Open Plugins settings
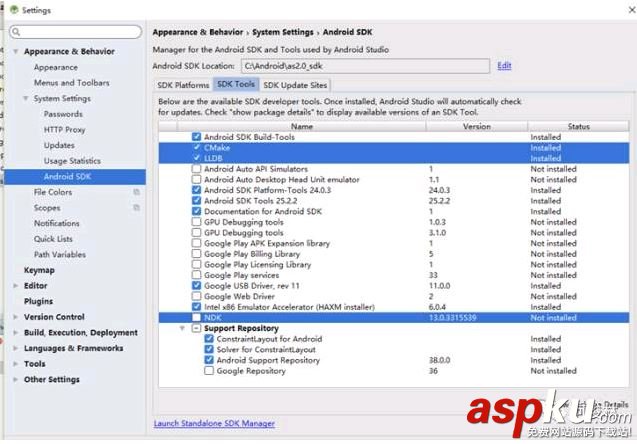Screen dimensions: 637x444 pos(38,301)
